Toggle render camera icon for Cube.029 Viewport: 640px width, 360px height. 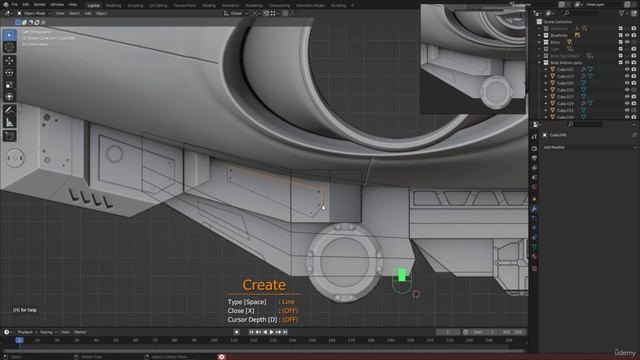[x=634, y=103]
